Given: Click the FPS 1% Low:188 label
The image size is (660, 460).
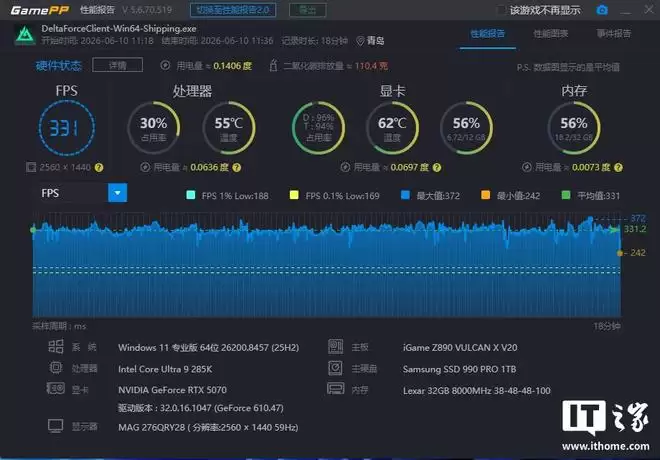Looking at the screenshot, I should pyautogui.click(x=235, y=196).
